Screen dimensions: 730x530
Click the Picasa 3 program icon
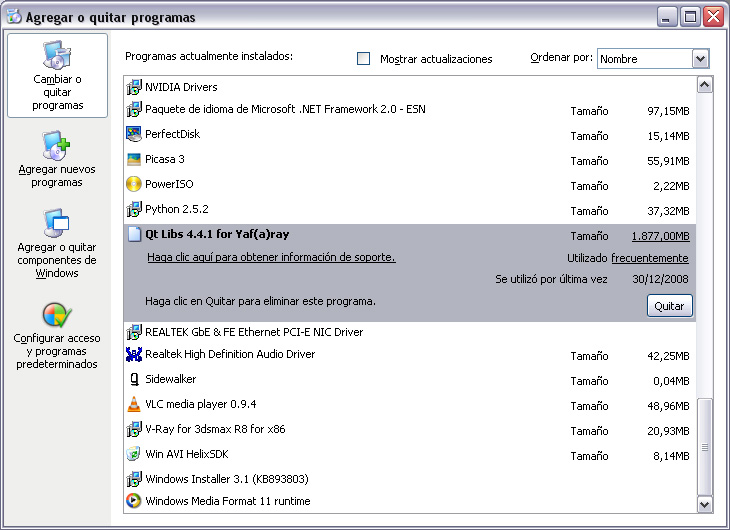click(x=134, y=159)
